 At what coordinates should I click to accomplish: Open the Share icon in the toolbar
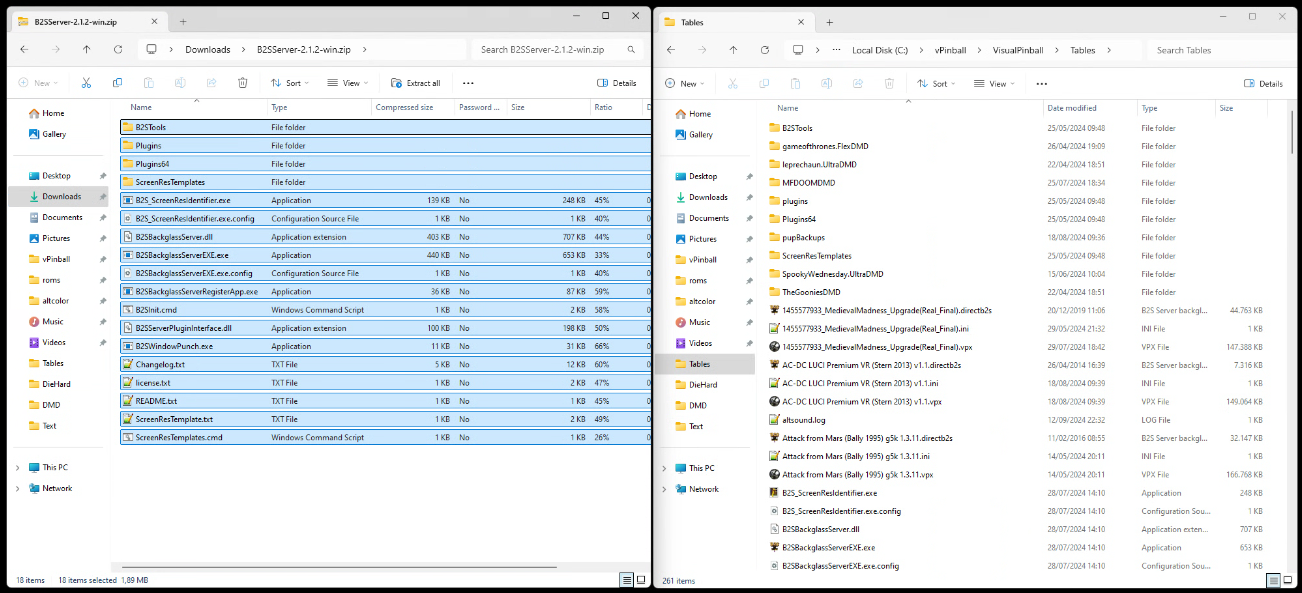point(211,82)
